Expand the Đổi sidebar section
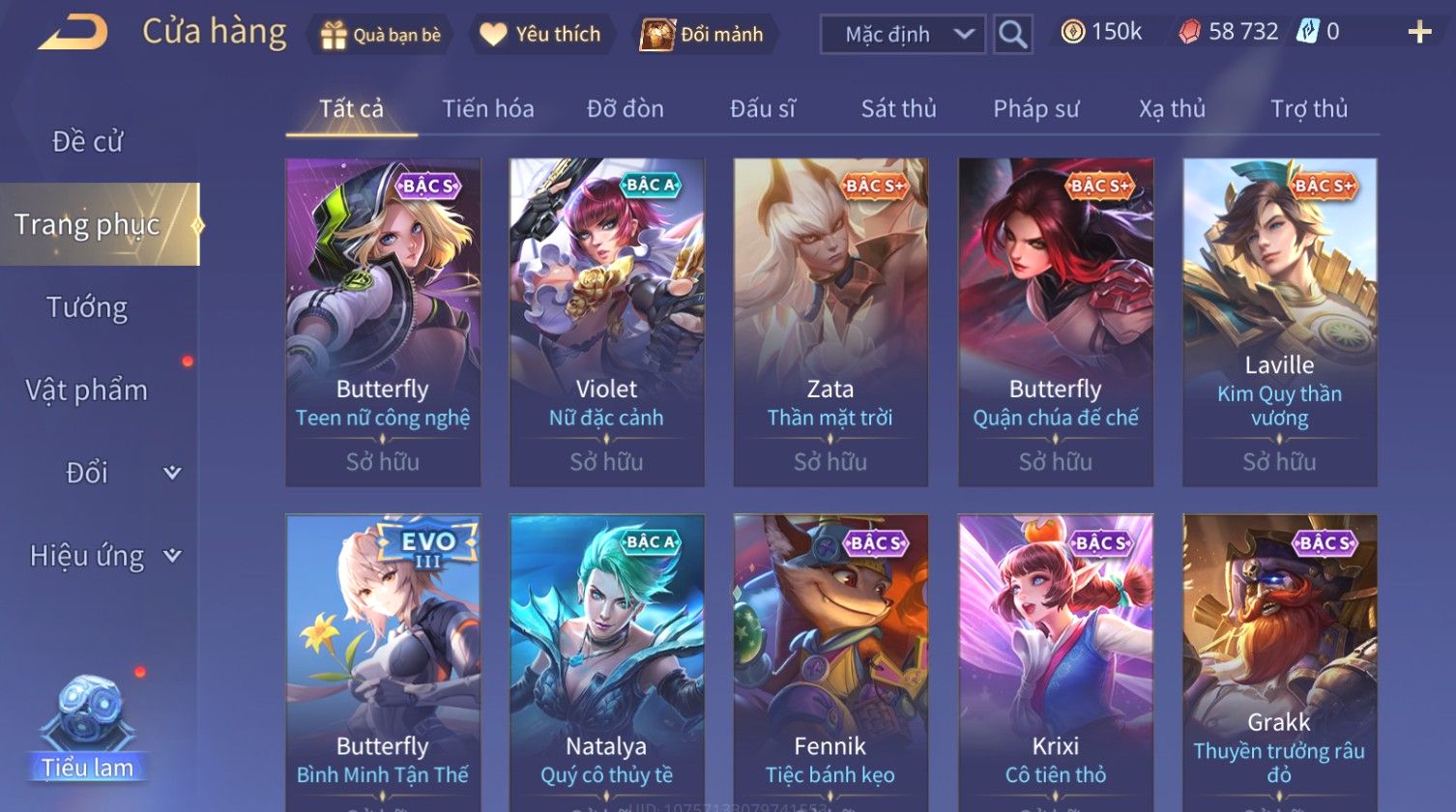The height and width of the screenshot is (812, 1456). click(172, 473)
